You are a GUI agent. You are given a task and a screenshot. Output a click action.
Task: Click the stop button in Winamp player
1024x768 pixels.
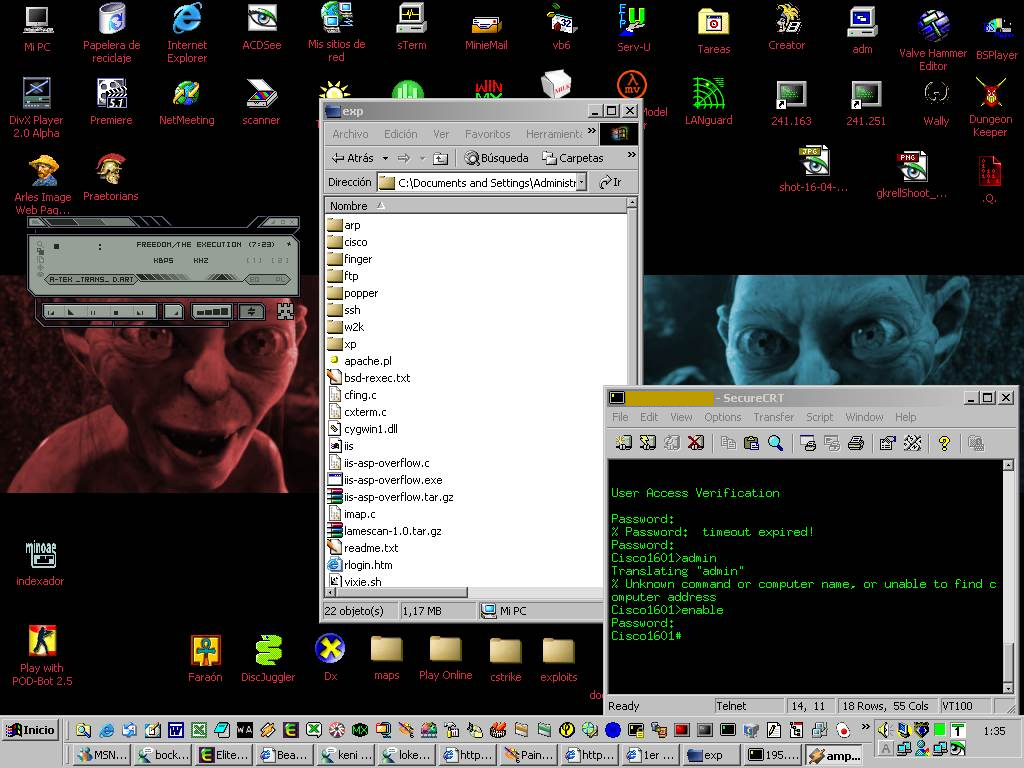[x=116, y=312]
